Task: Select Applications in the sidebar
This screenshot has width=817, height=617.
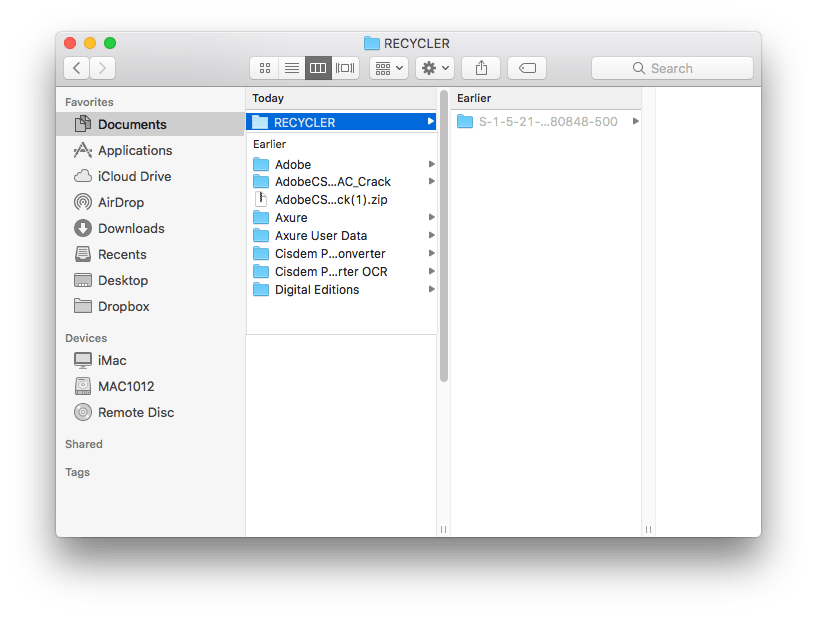Action: coord(134,150)
